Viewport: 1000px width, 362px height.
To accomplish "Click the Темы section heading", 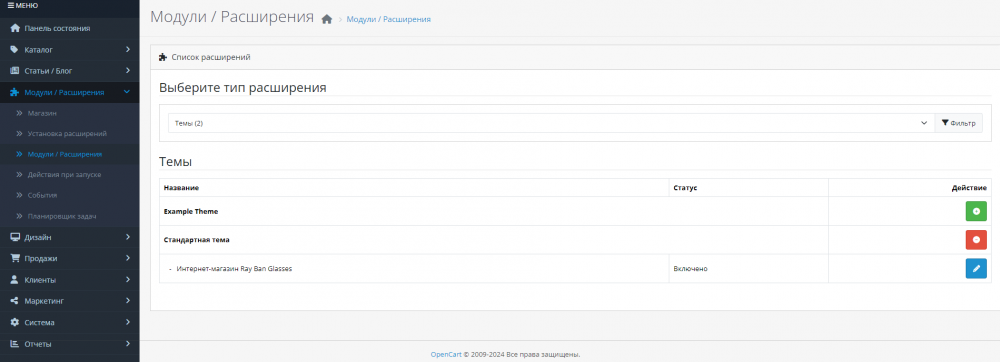I will (175, 162).
